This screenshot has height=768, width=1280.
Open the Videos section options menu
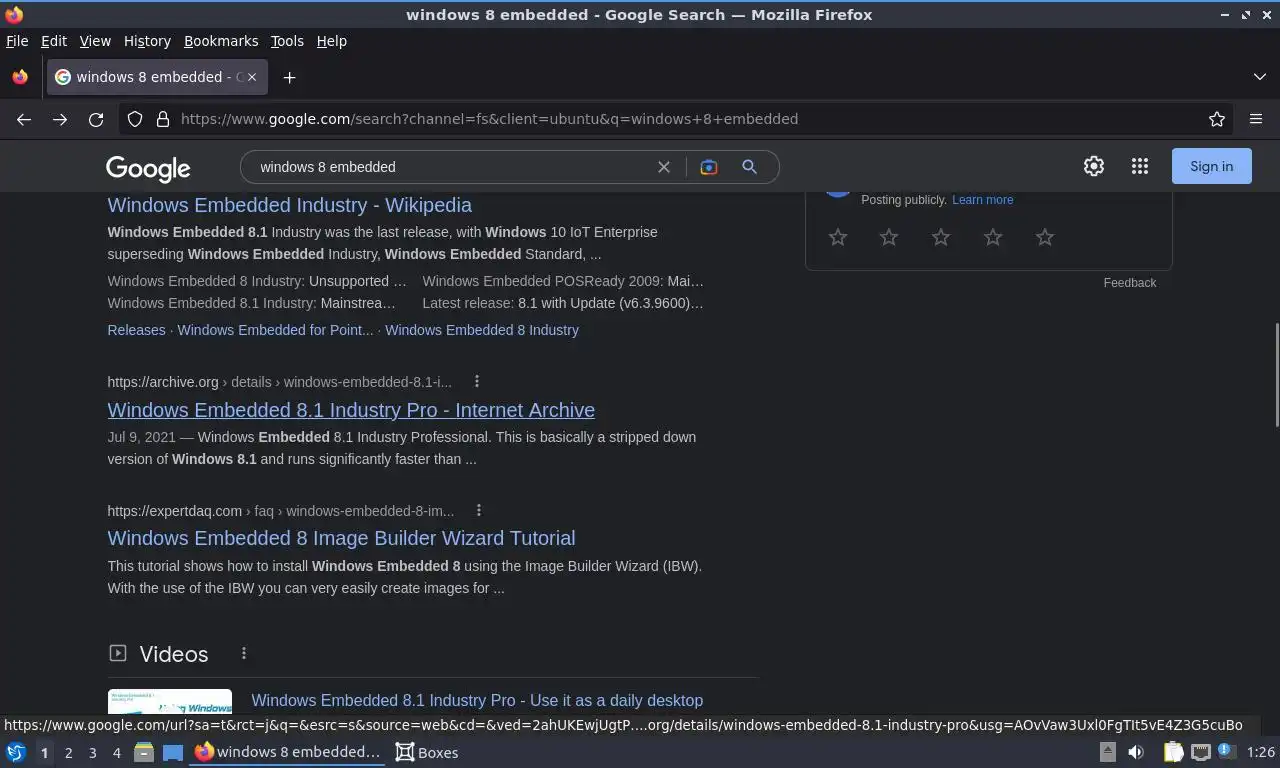pyautogui.click(x=244, y=654)
